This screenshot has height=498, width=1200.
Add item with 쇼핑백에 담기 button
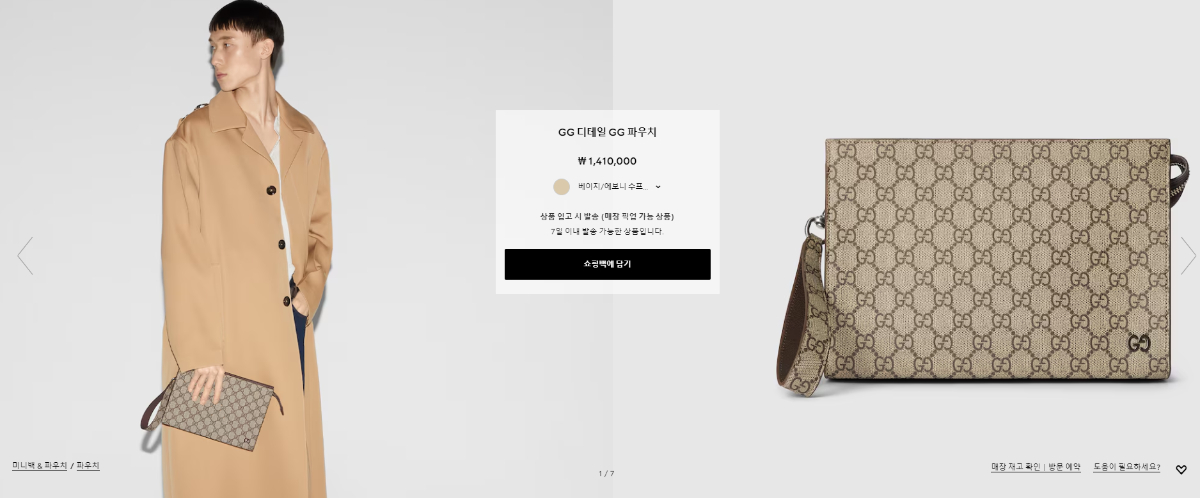coord(607,264)
